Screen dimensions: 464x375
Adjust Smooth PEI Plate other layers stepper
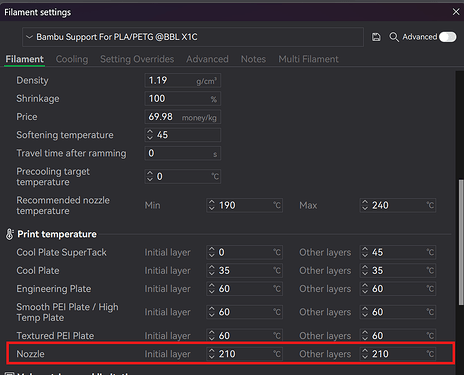click(x=365, y=312)
